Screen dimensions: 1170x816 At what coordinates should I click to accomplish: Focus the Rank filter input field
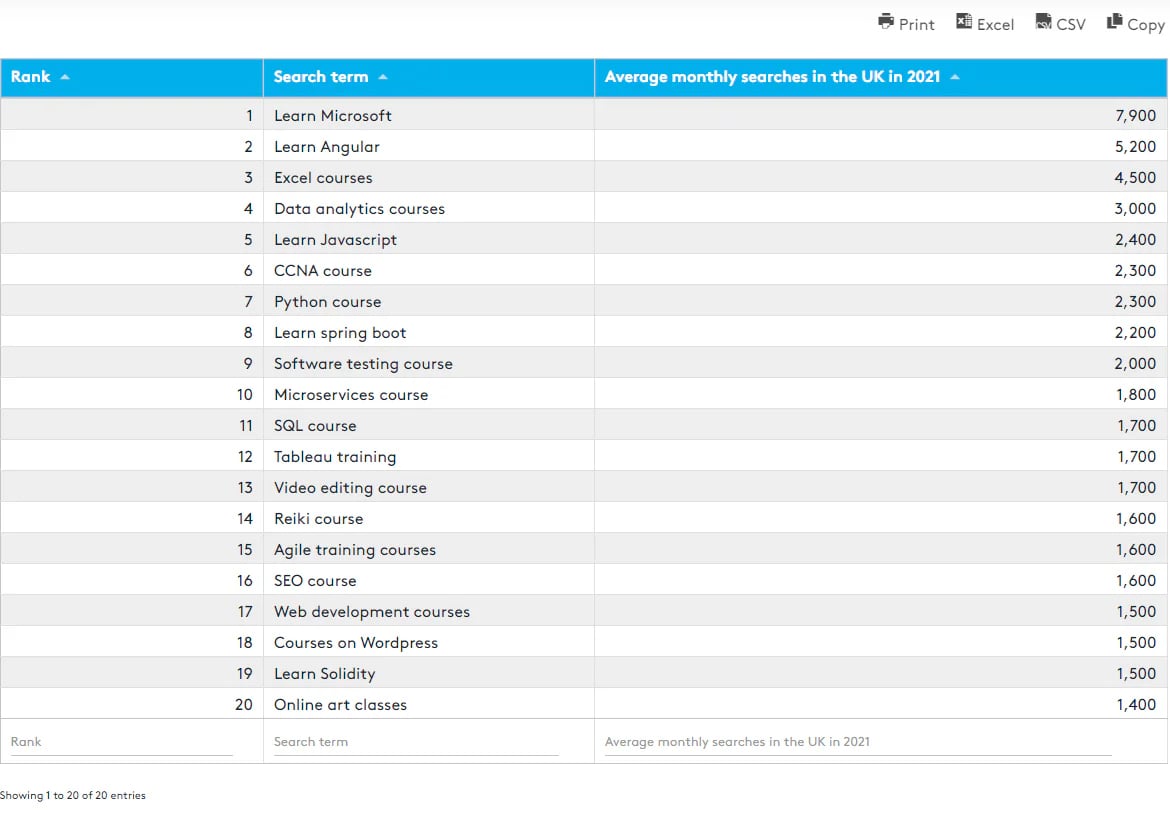[x=121, y=742]
